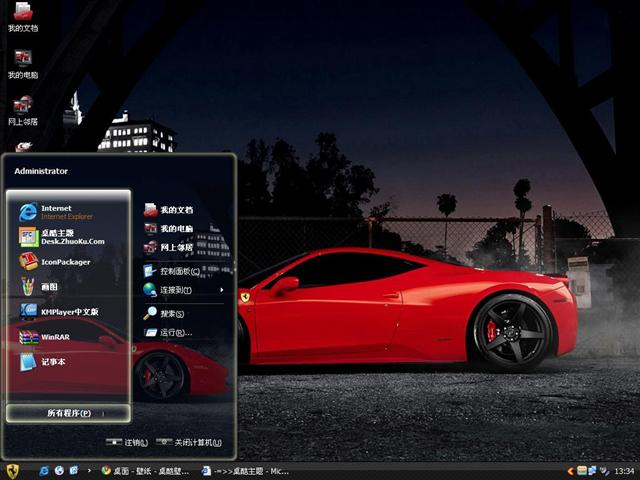Viewport: 640px width, 480px height.
Task: Expand the 连接到(T) submenu
Action: pos(184,290)
